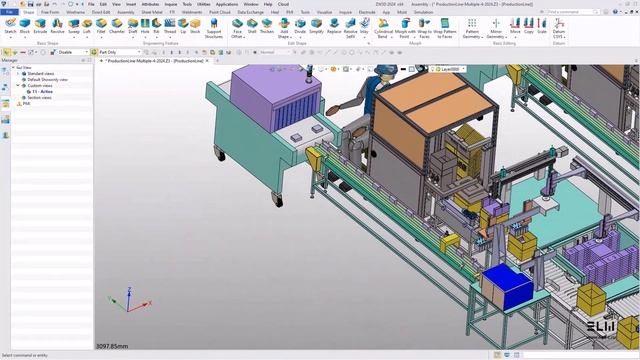Viewport: 640px width, 360px height.
Task: Select the PMI tree item
Action: pos(26,104)
